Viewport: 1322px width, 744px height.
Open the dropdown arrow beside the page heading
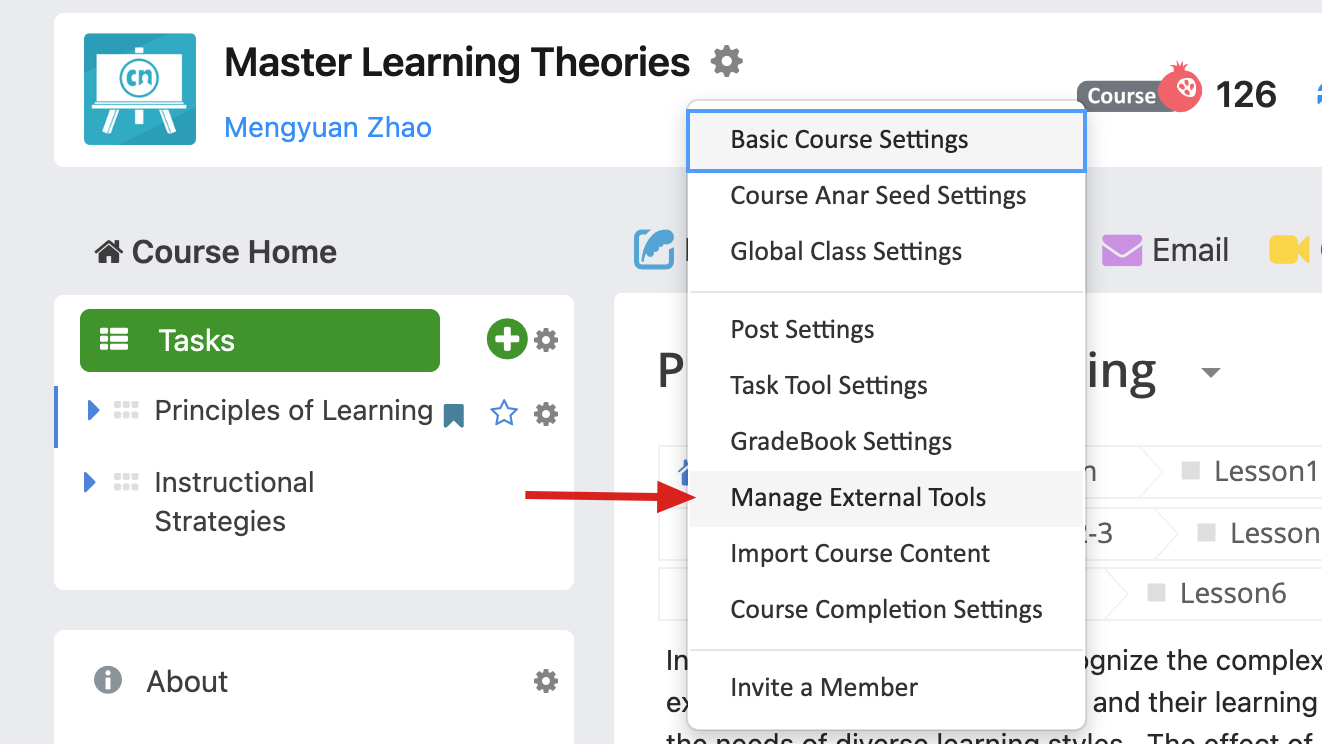1211,373
